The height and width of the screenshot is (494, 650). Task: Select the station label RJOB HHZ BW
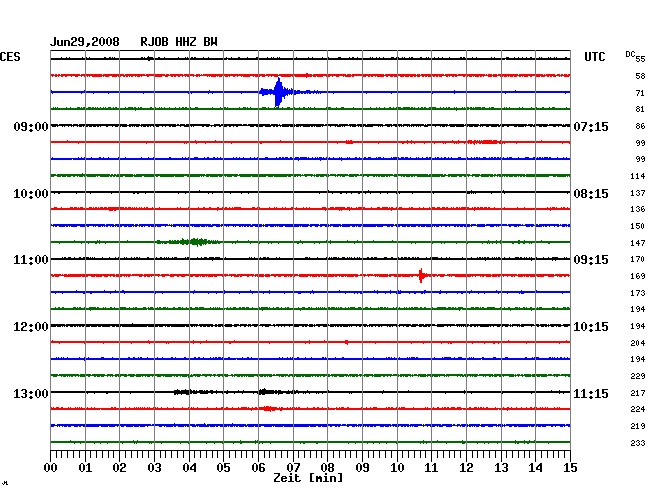click(x=179, y=42)
